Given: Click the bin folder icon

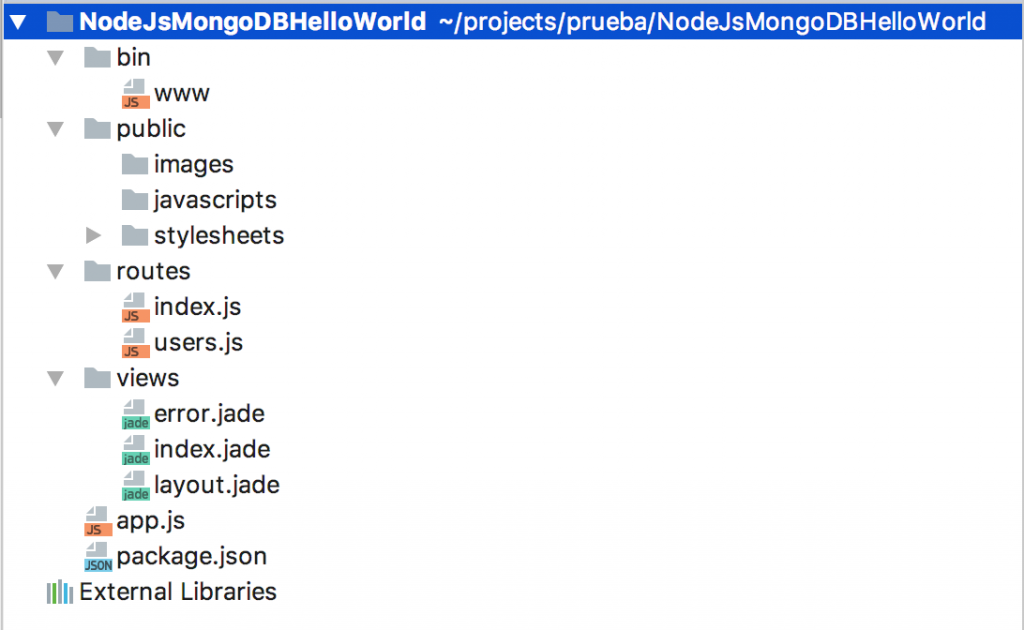Looking at the screenshot, I should tap(97, 57).
